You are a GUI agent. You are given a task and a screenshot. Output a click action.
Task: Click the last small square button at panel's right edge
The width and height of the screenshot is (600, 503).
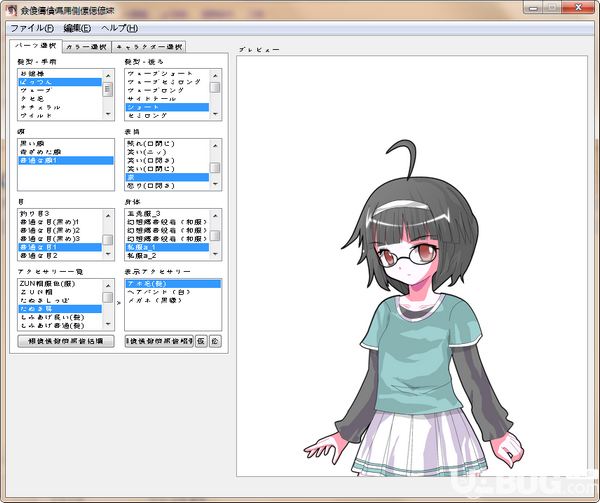coord(215,341)
